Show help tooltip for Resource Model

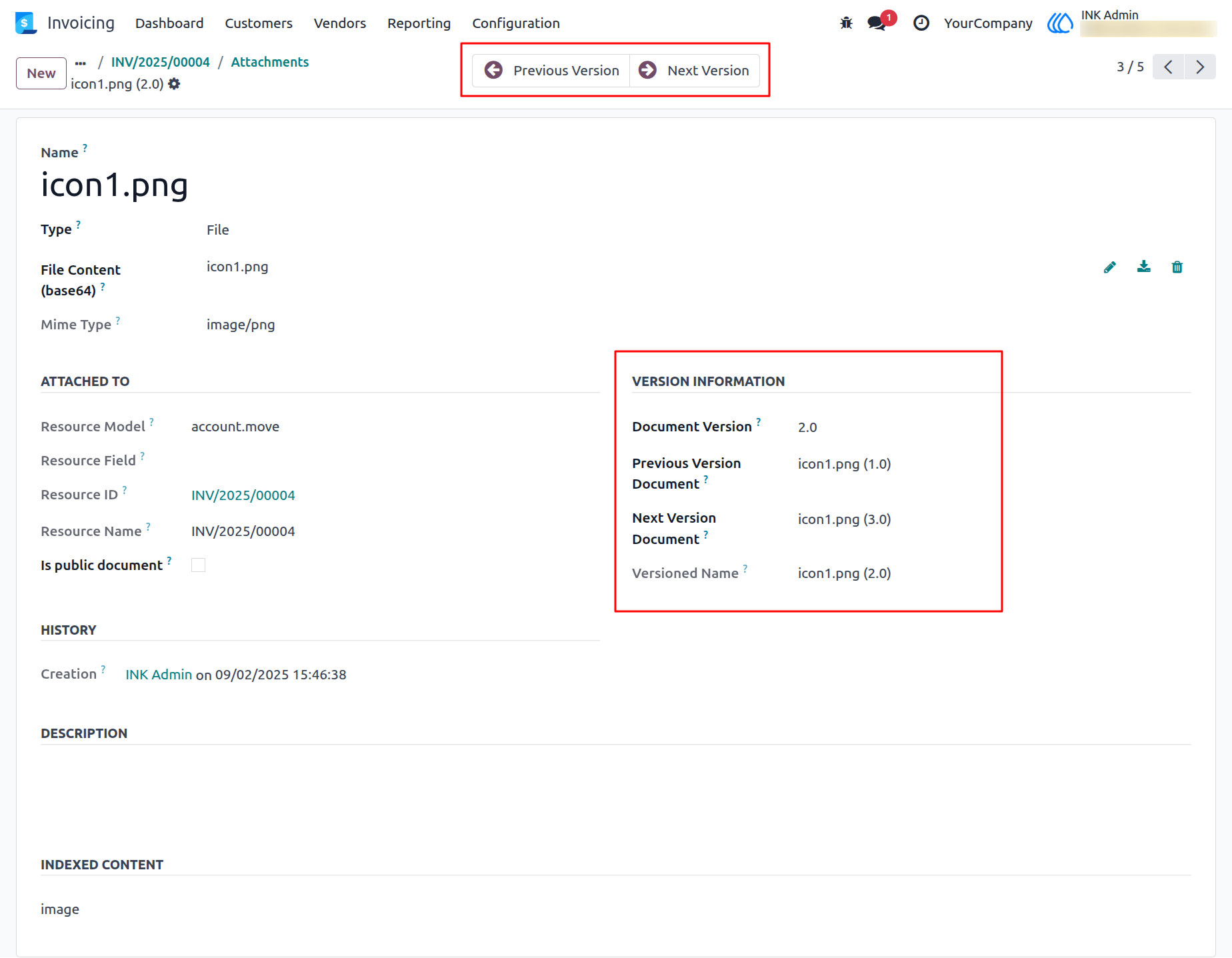152,422
